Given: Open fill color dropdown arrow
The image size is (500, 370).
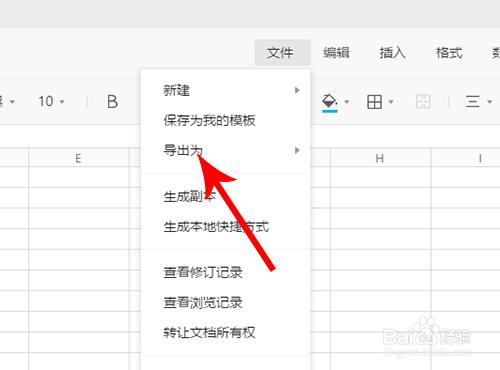Looking at the screenshot, I should click(347, 102).
